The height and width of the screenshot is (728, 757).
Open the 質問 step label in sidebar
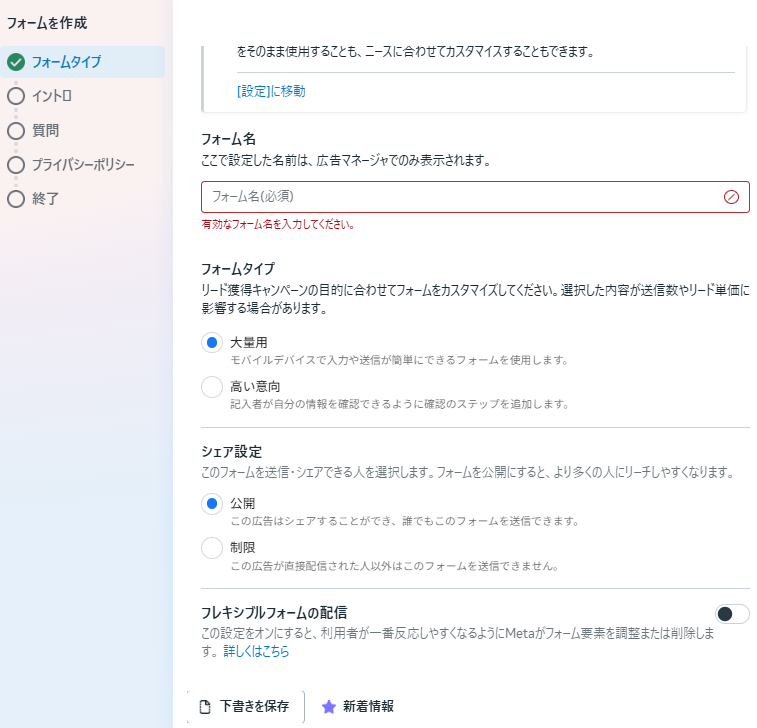[x=46, y=130]
